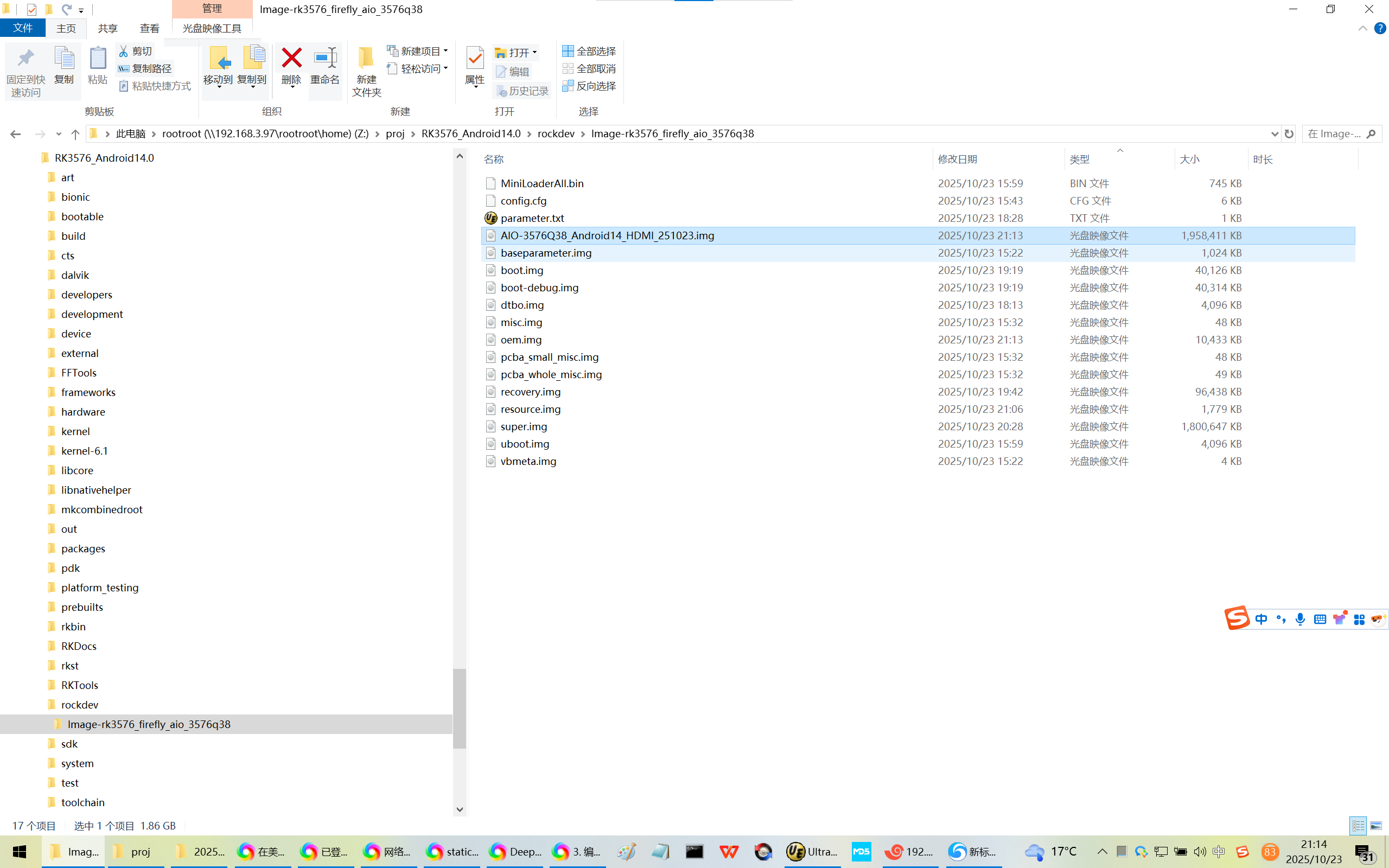This screenshot has width=1389, height=868.
Task: Click the red Delete icon in ribbon
Action: (291, 58)
